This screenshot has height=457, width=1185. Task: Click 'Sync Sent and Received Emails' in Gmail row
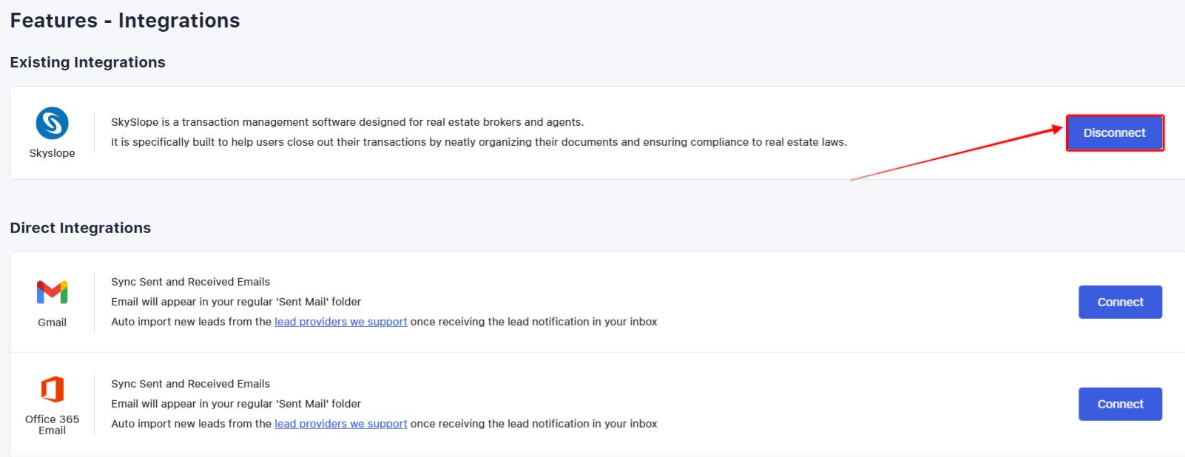pos(190,283)
